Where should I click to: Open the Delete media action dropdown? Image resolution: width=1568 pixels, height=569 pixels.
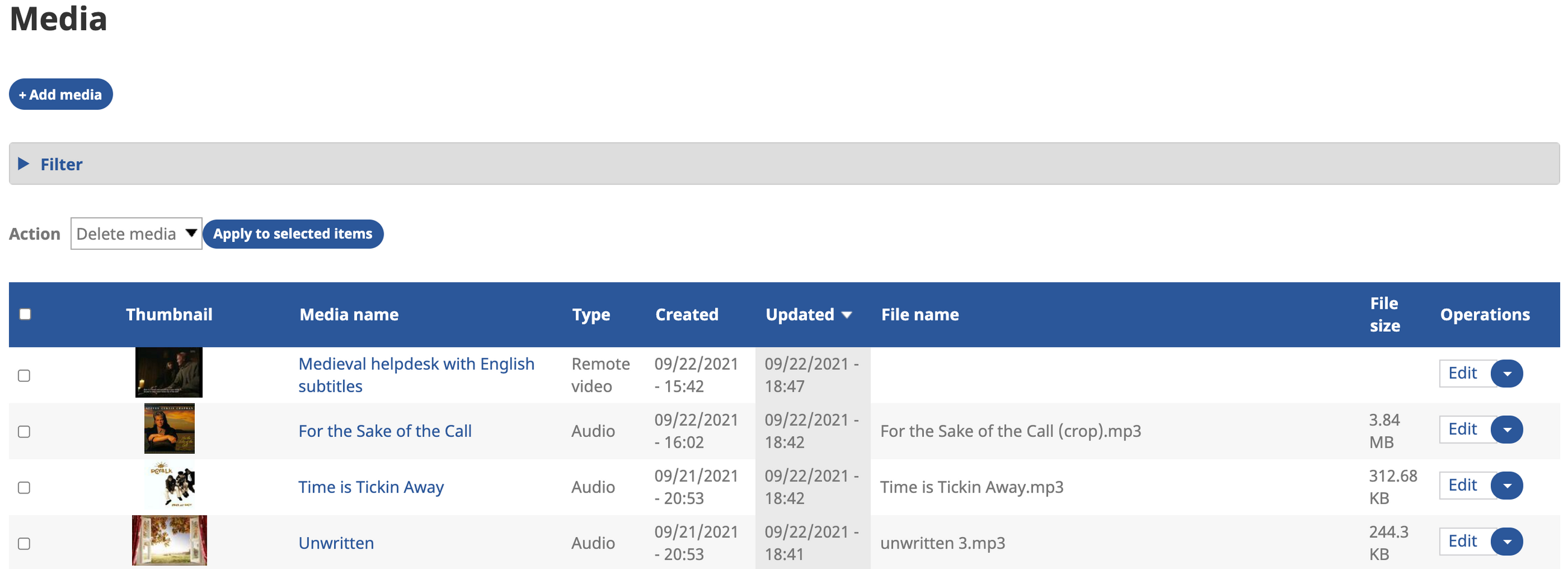pyautogui.click(x=135, y=234)
